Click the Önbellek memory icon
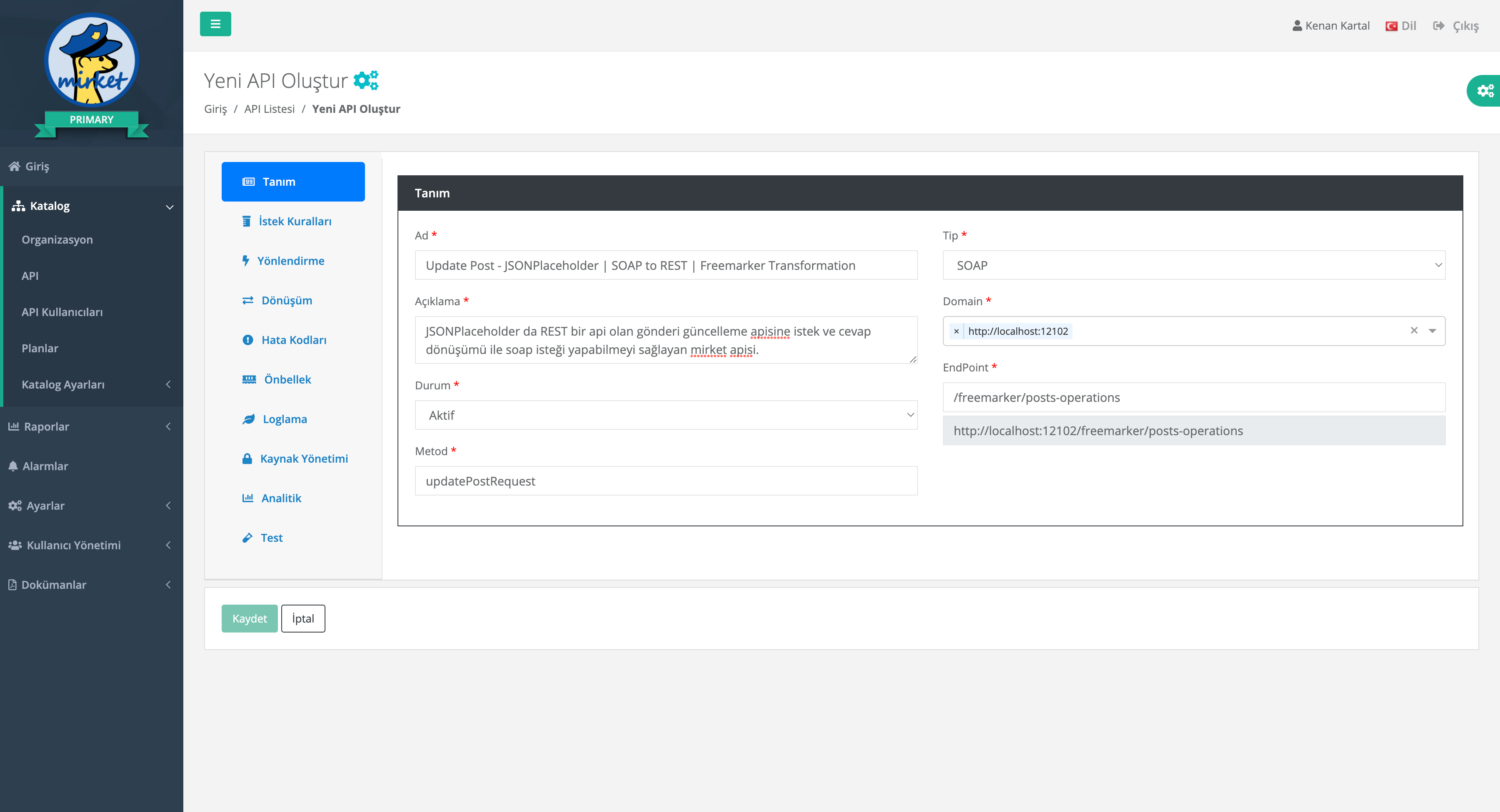 click(x=249, y=379)
